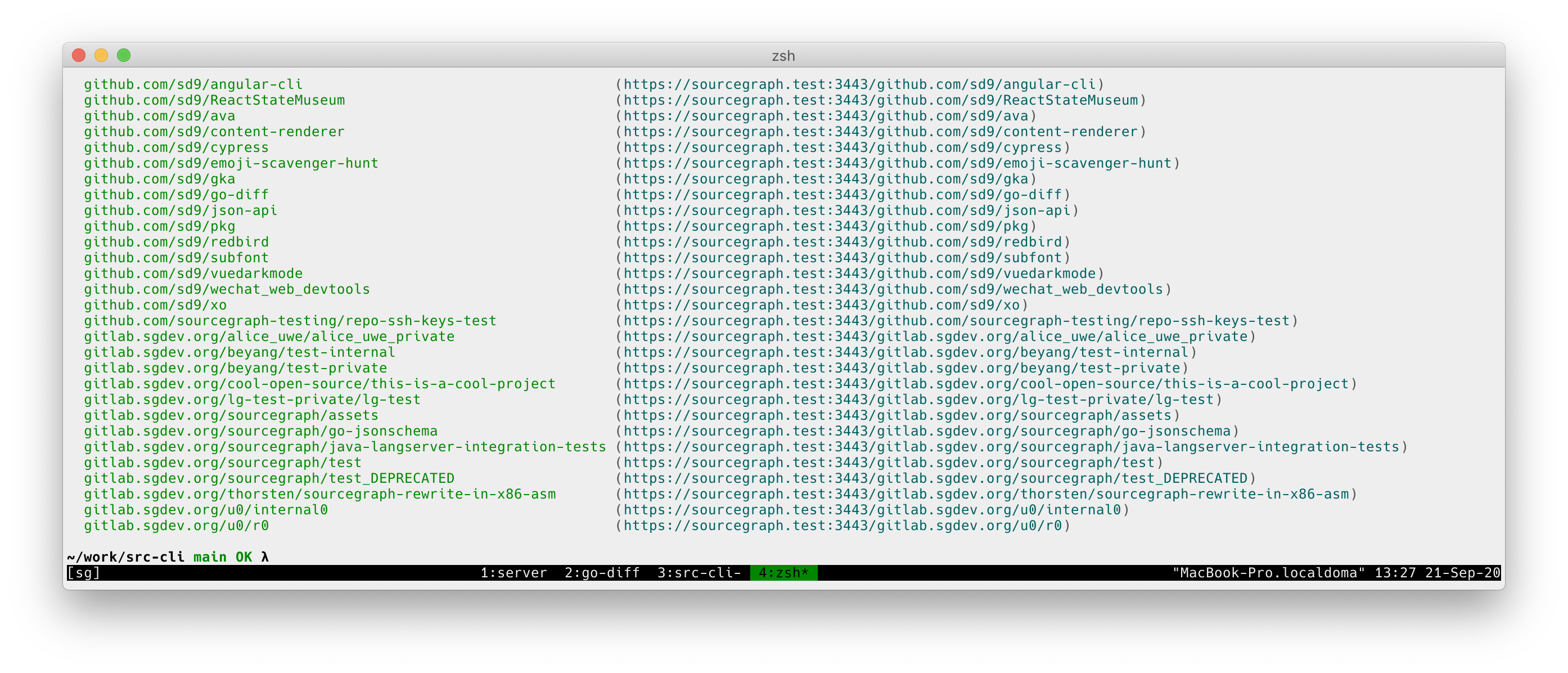Open the sourcegraph.test URL for sd9/angular-cli

coord(859,84)
